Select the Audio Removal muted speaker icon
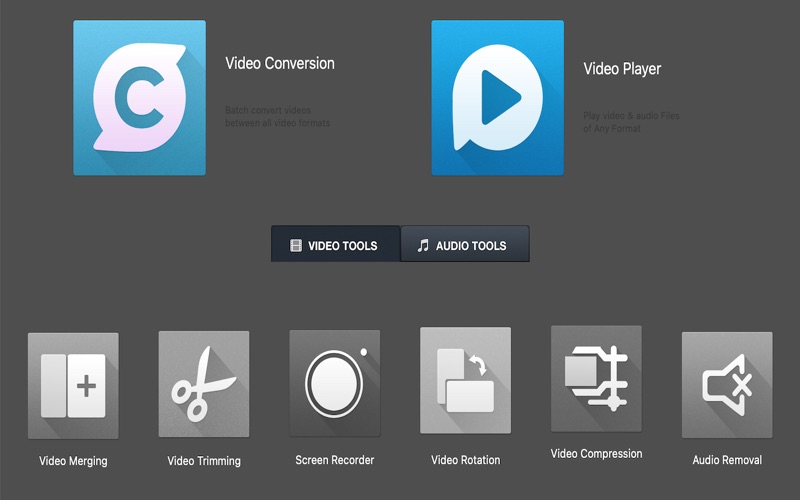Screen dimensions: 800x500 tap(727, 385)
